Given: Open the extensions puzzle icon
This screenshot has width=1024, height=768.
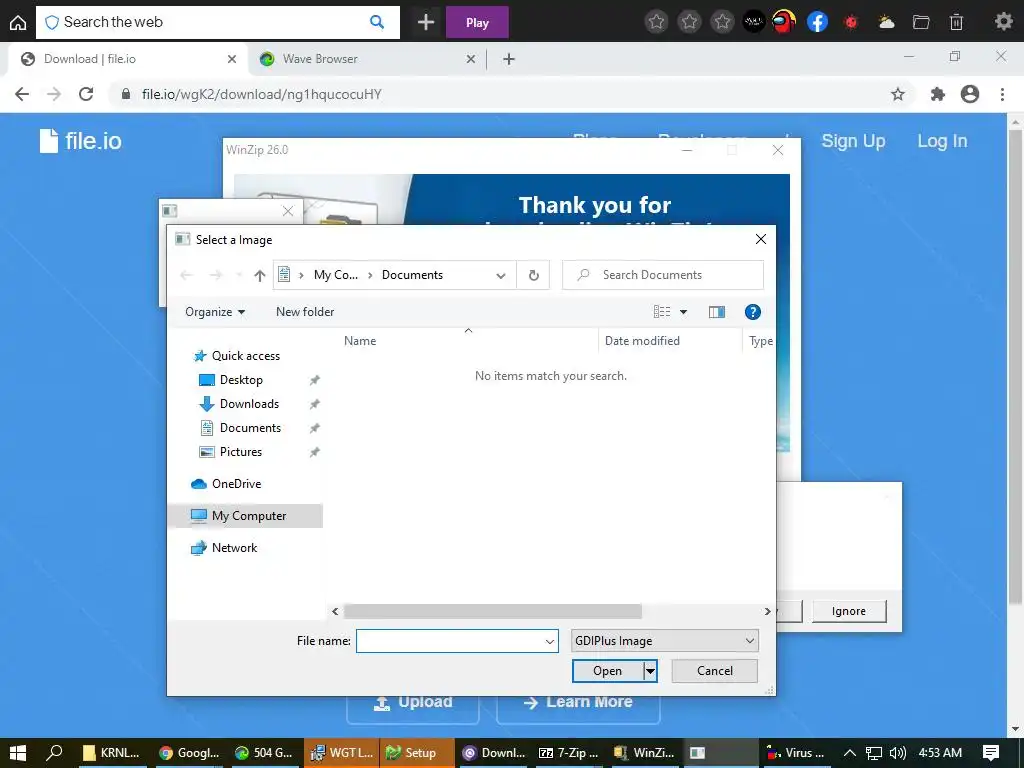Looking at the screenshot, I should (x=938, y=94).
